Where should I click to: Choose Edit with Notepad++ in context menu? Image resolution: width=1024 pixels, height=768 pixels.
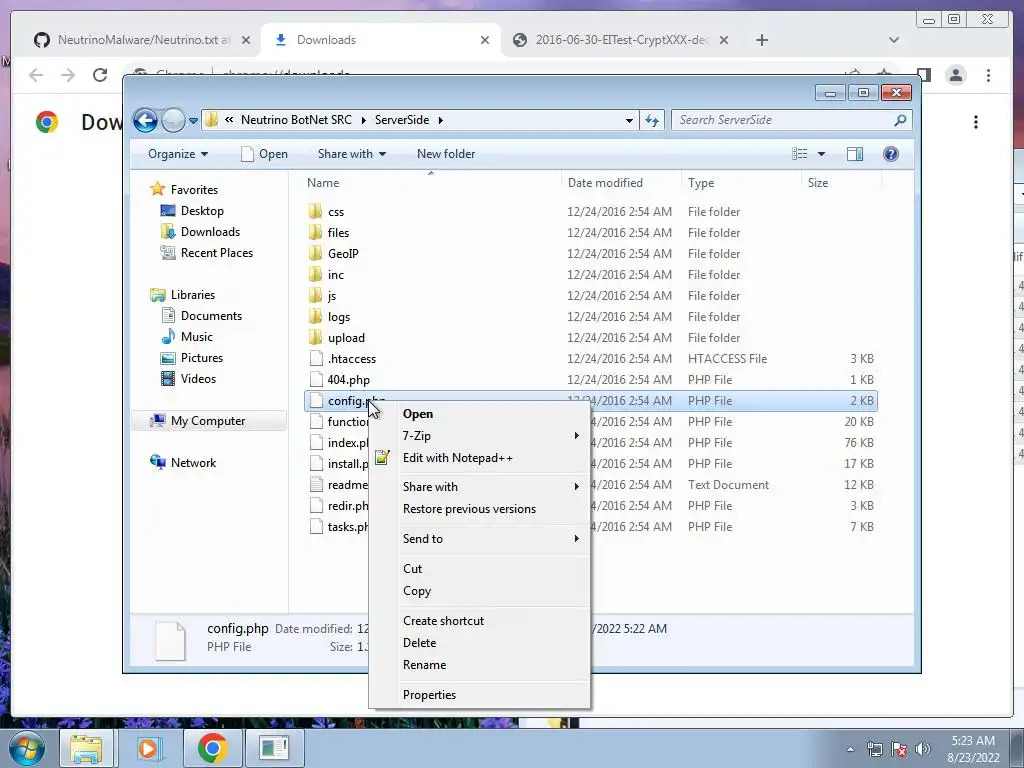[479, 458]
